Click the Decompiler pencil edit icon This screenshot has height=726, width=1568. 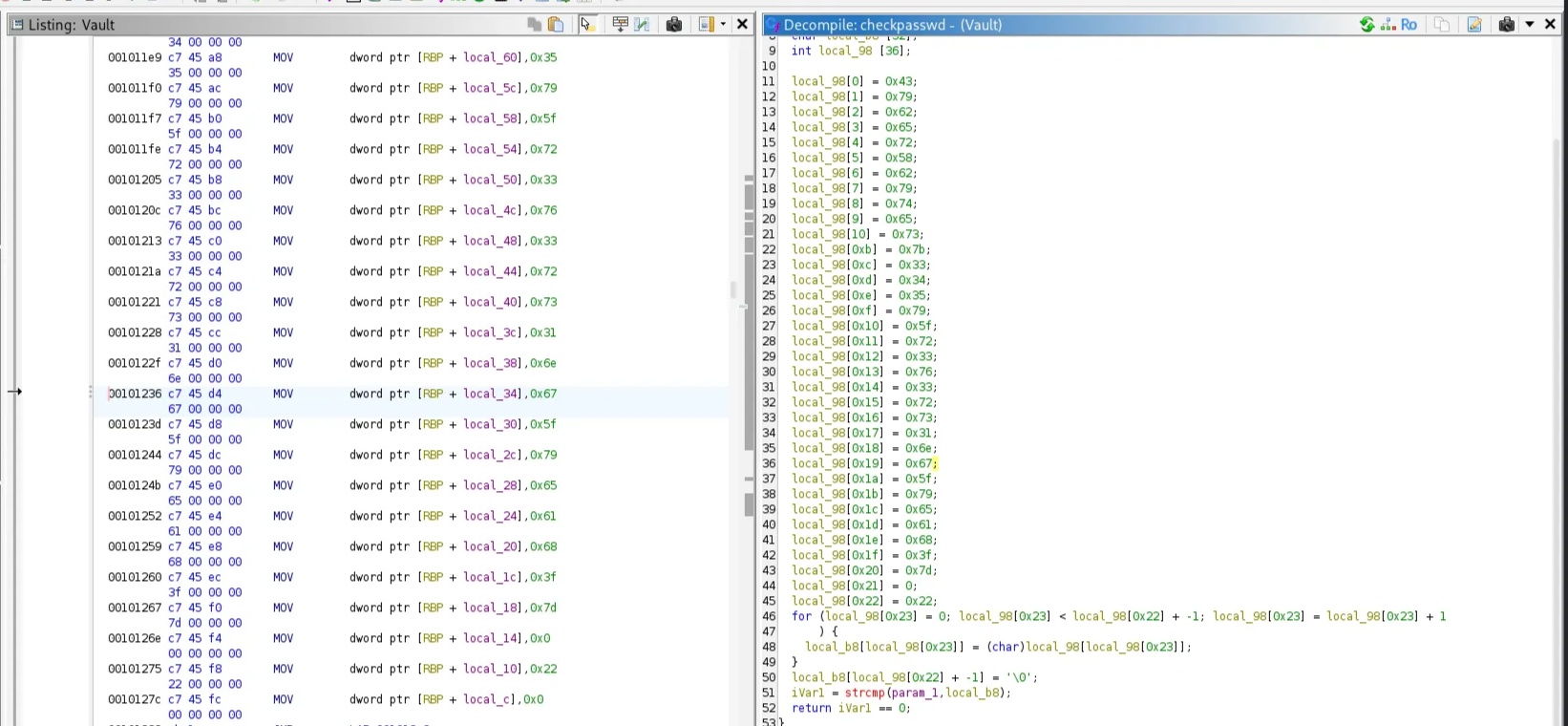[1474, 25]
